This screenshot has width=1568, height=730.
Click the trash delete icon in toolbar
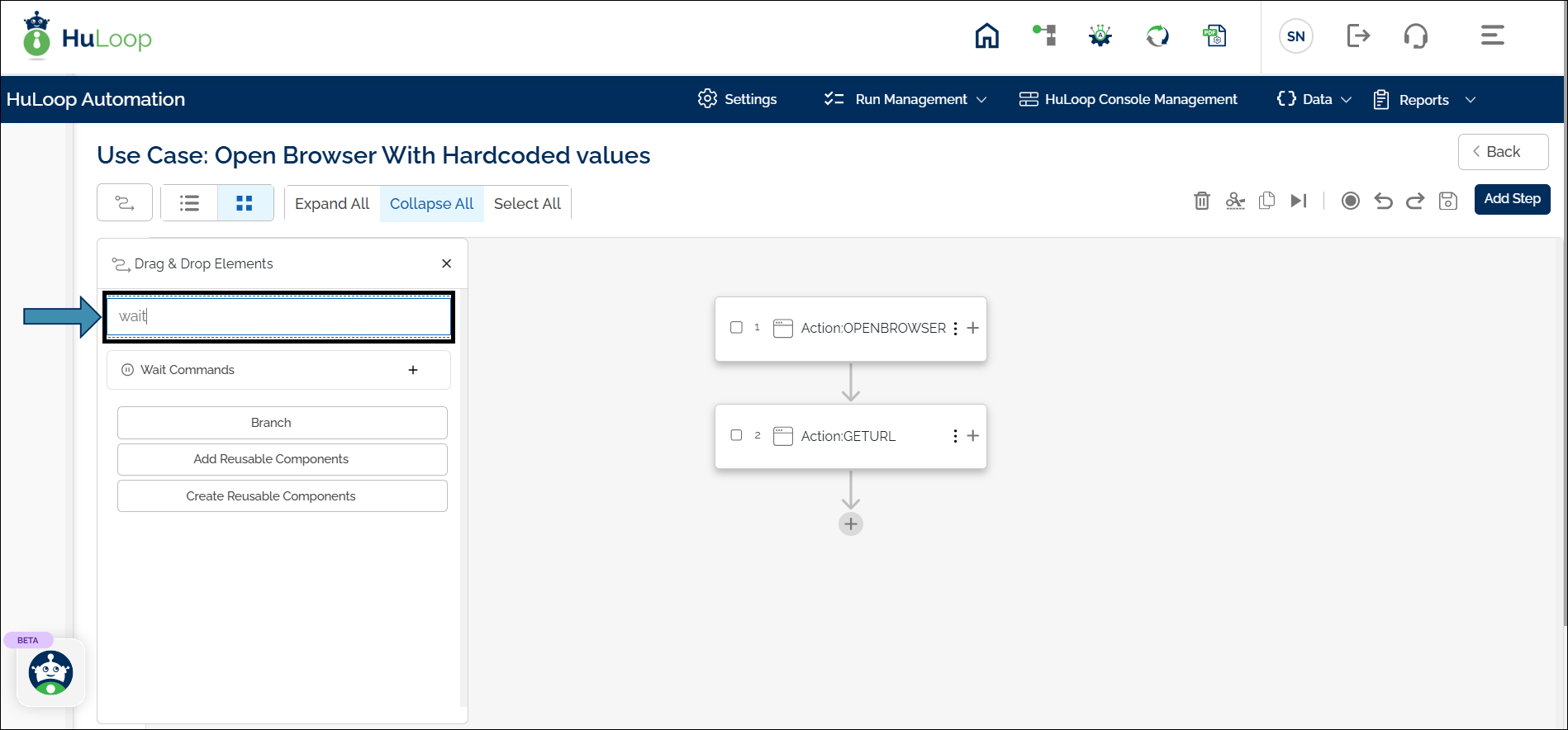click(x=1201, y=201)
